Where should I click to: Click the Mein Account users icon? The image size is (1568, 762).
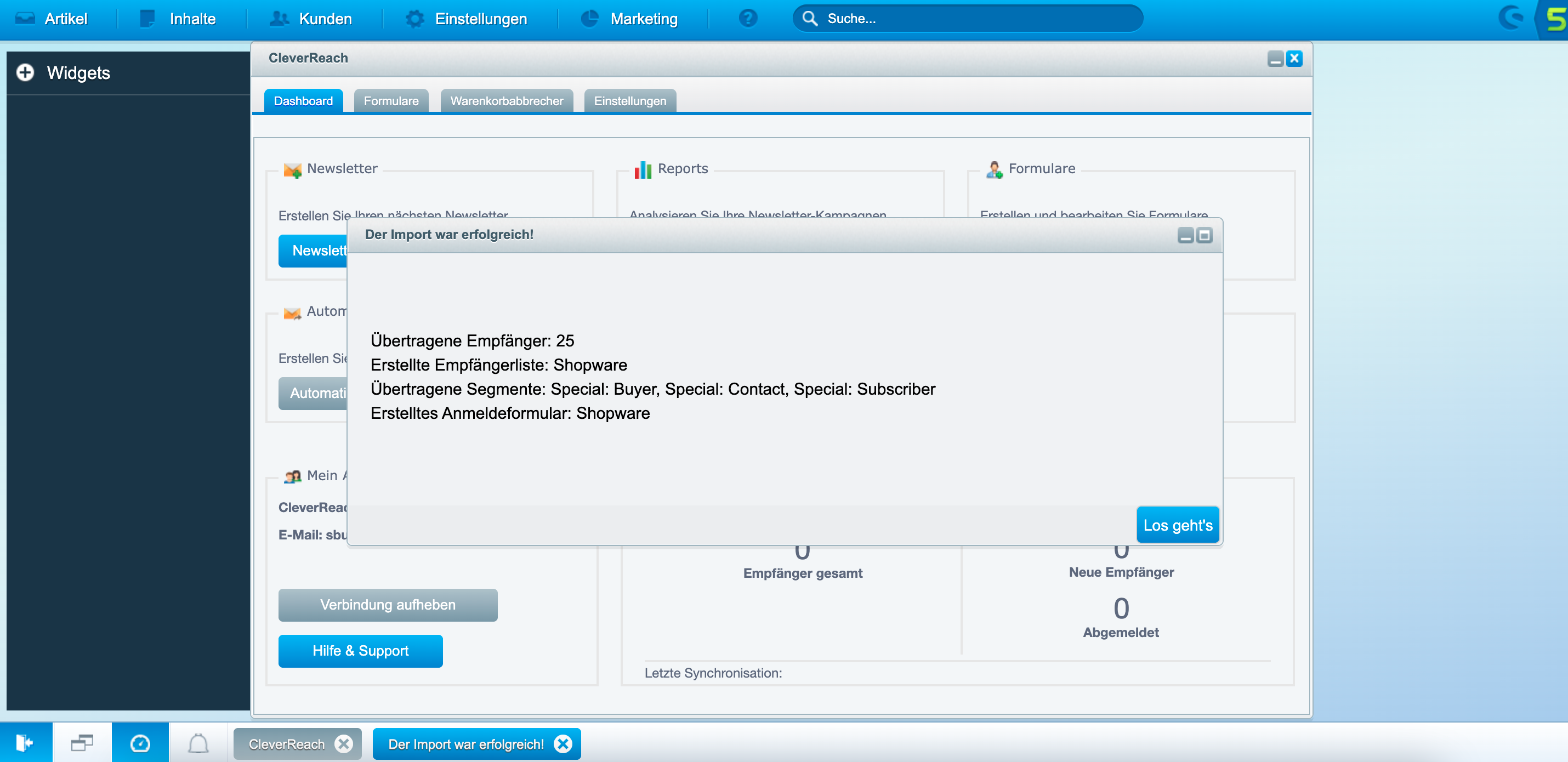[x=293, y=476]
